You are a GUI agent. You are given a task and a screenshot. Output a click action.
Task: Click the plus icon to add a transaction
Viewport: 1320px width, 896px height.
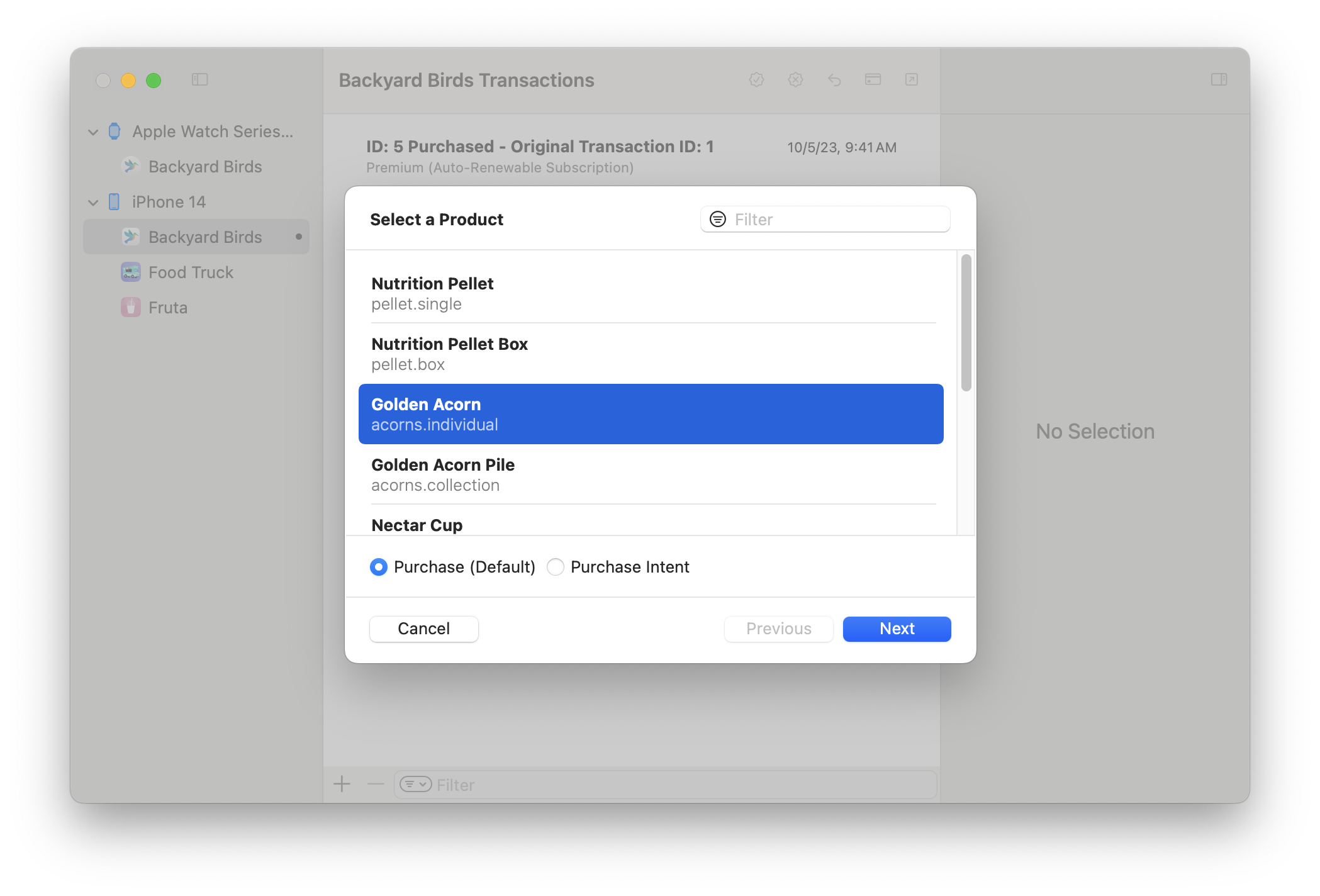point(342,784)
